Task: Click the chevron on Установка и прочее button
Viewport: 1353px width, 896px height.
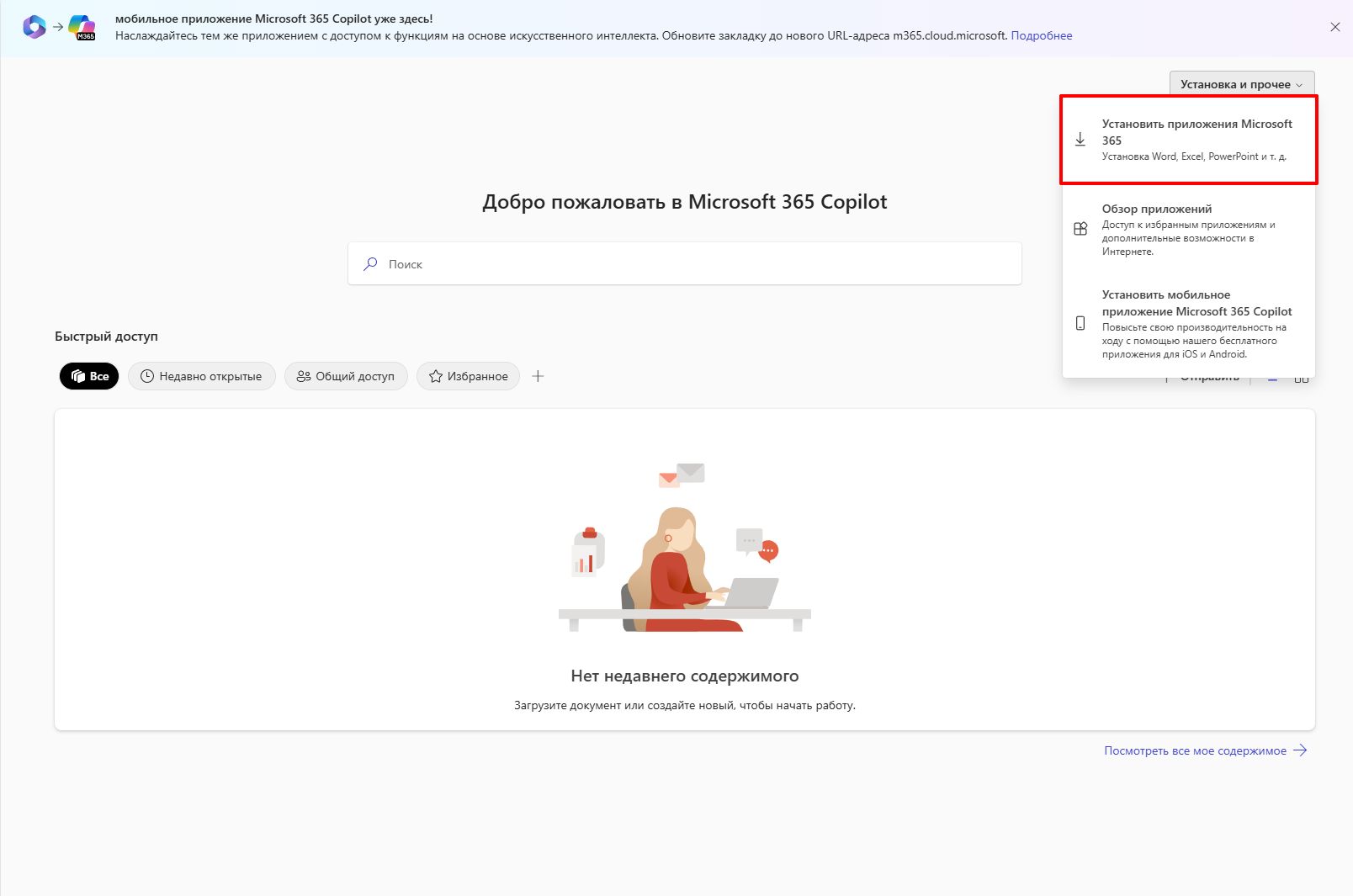Action: (1299, 85)
